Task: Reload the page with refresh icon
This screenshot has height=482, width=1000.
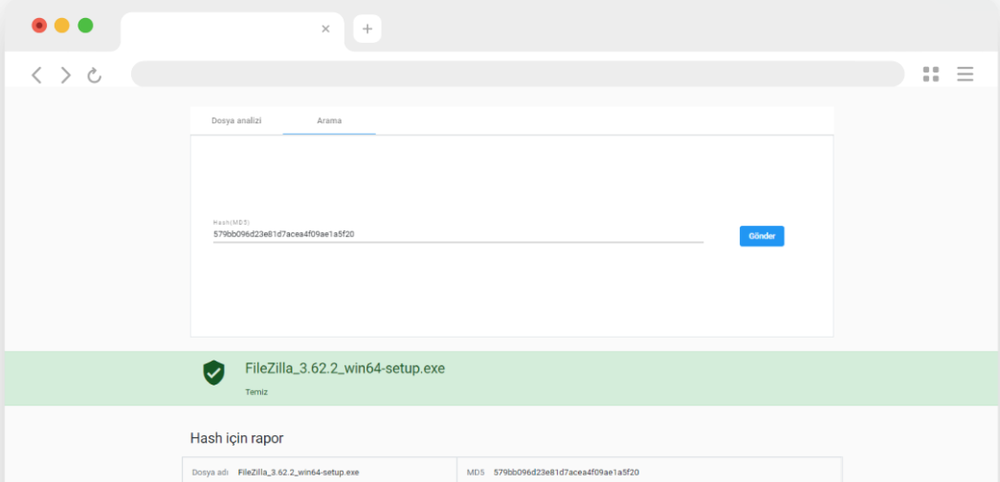Action: tap(94, 75)
